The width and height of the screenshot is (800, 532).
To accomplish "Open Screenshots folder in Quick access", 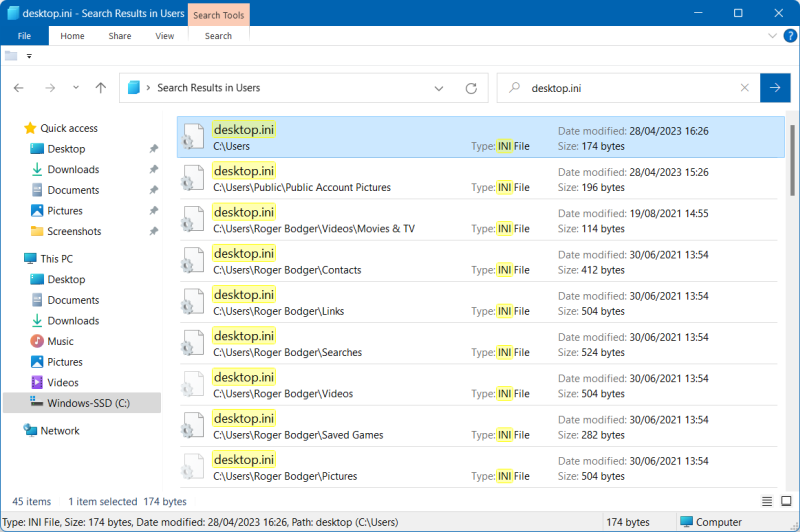I will pos(74,231).
